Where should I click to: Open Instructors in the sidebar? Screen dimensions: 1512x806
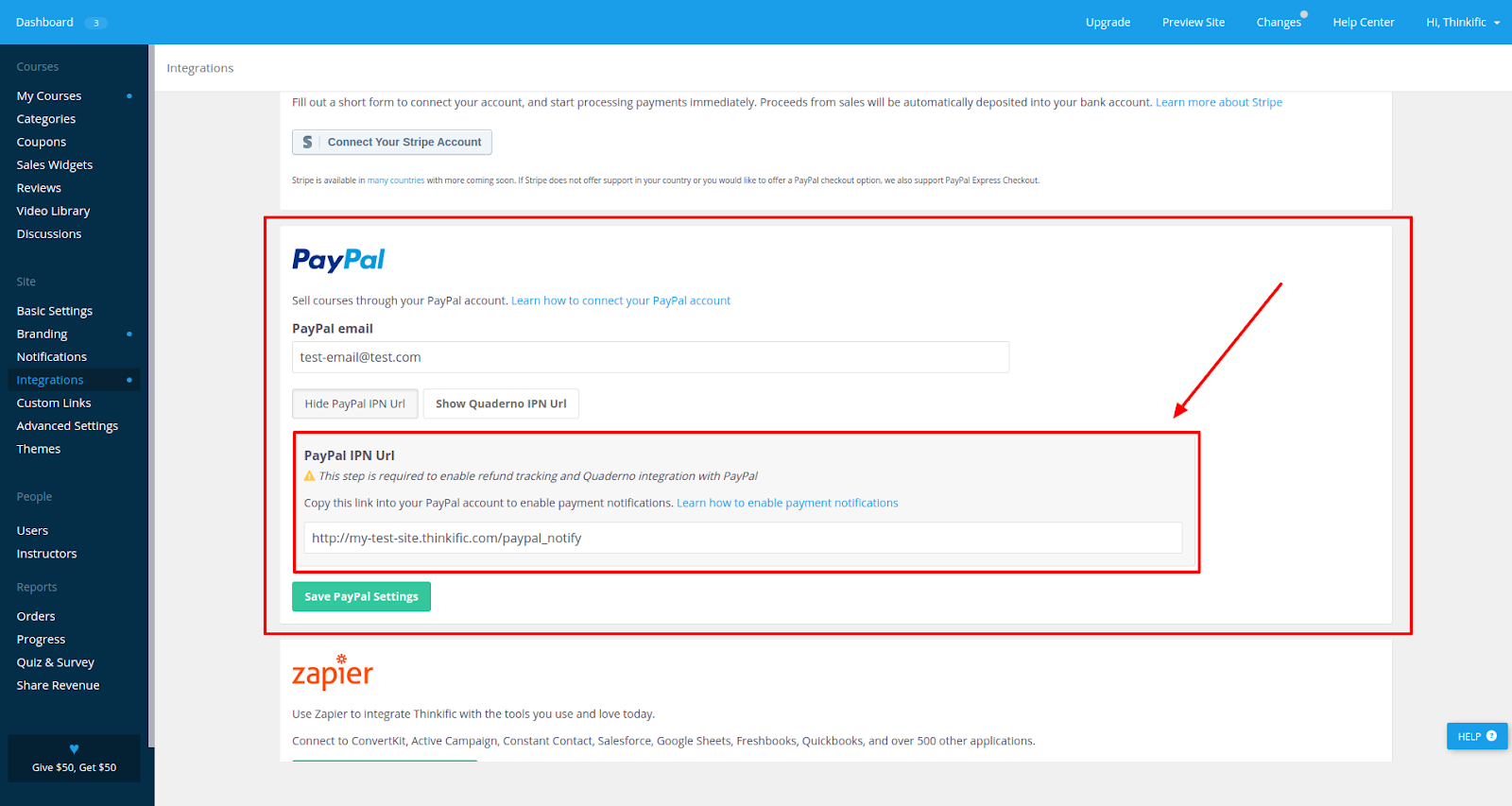(46, 554)
